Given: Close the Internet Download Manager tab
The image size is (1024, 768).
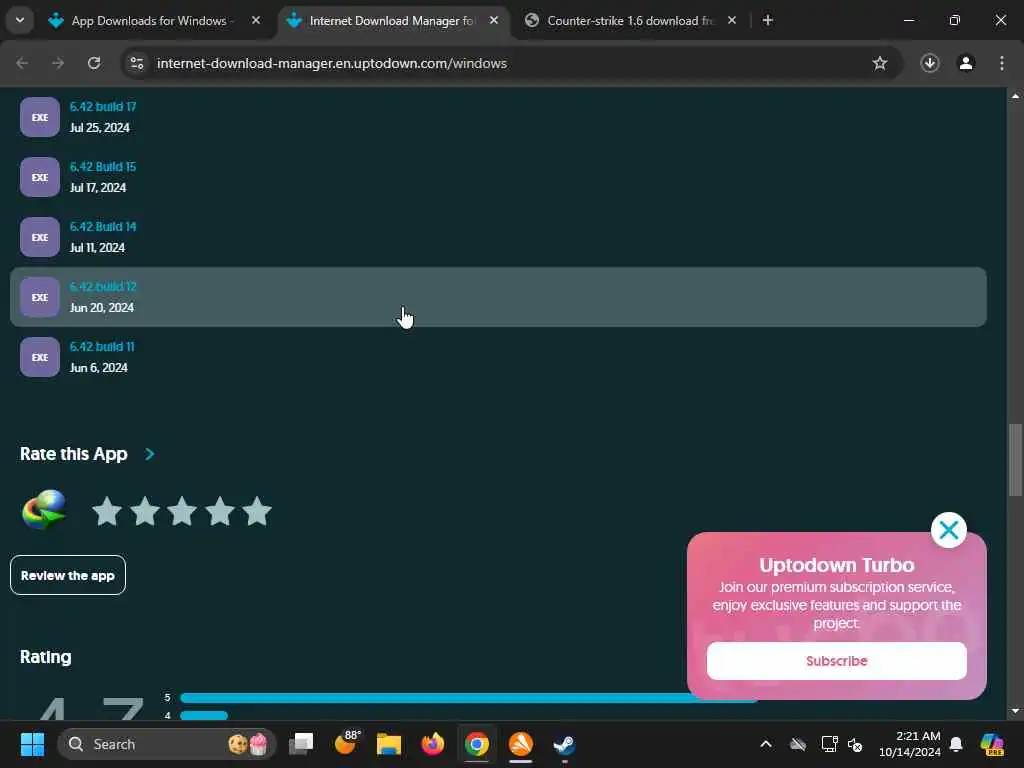Looking at the screenshot, I should [494, 21].
